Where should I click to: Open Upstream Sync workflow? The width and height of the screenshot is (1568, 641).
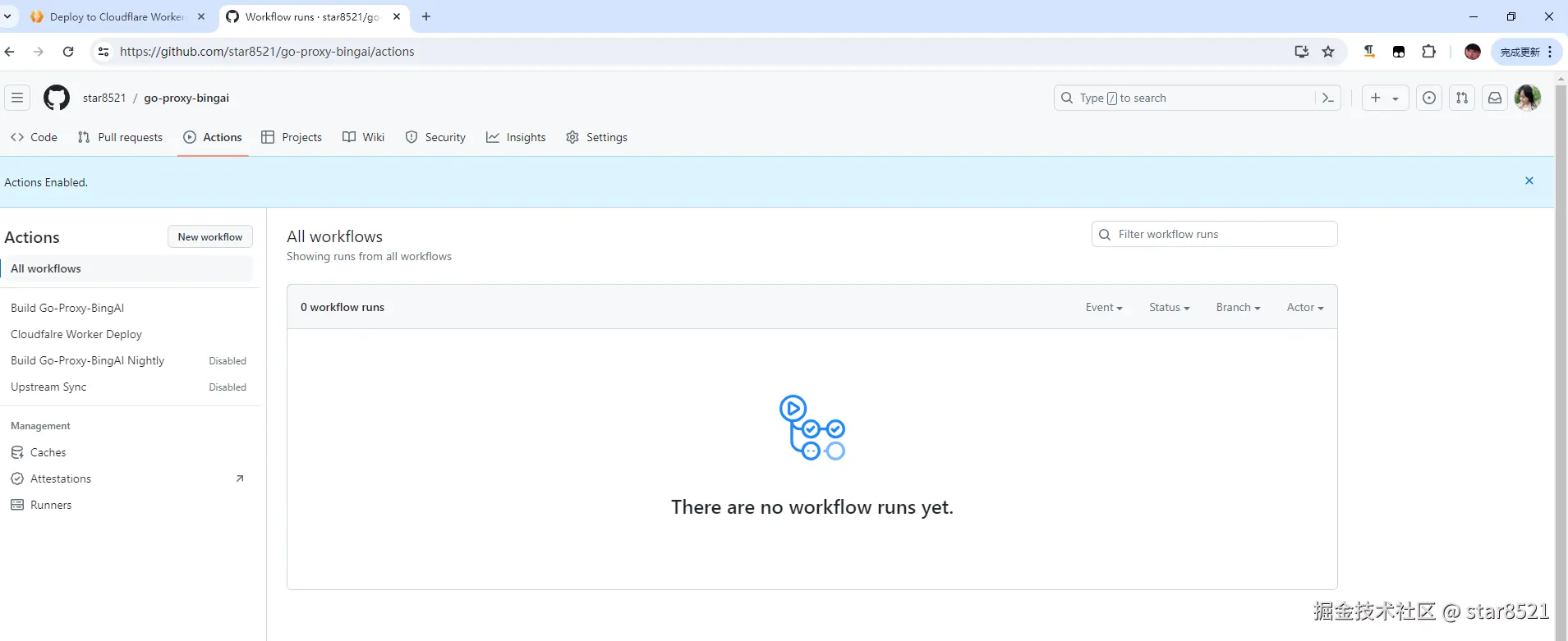(48, 387)
